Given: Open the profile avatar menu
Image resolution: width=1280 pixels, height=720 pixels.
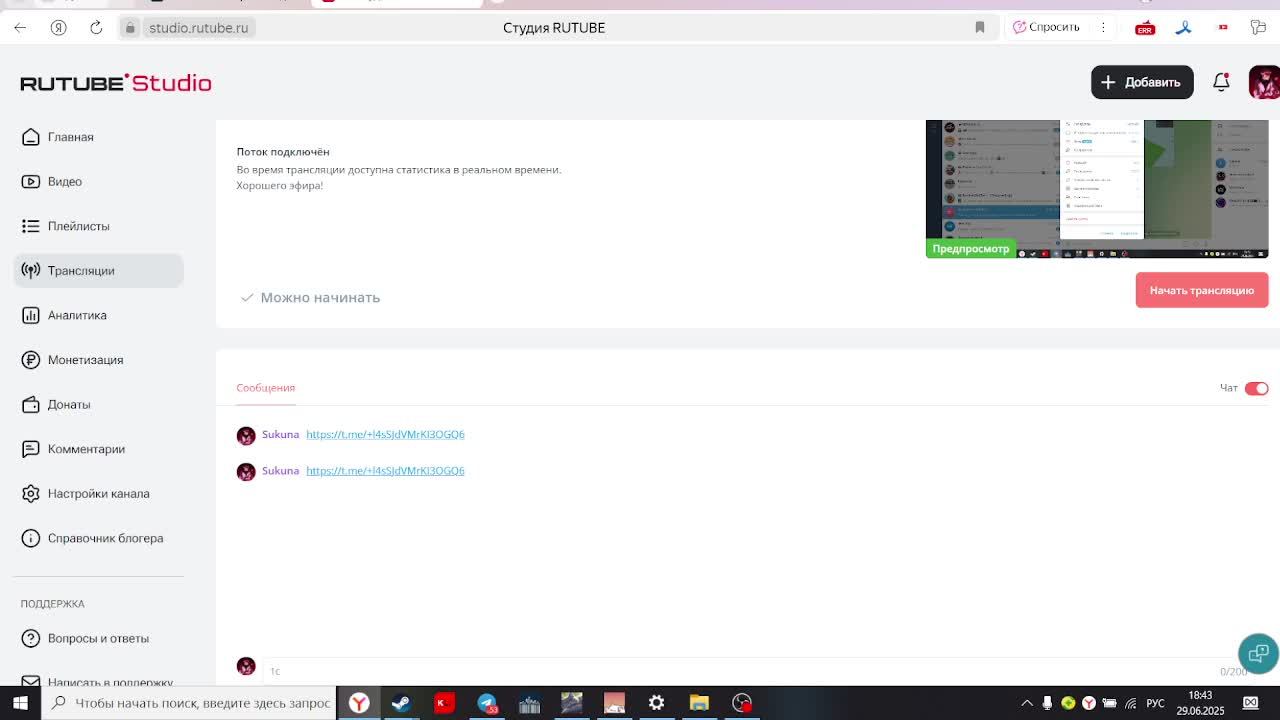Looking at the screenshot, I should point(1264,82).
